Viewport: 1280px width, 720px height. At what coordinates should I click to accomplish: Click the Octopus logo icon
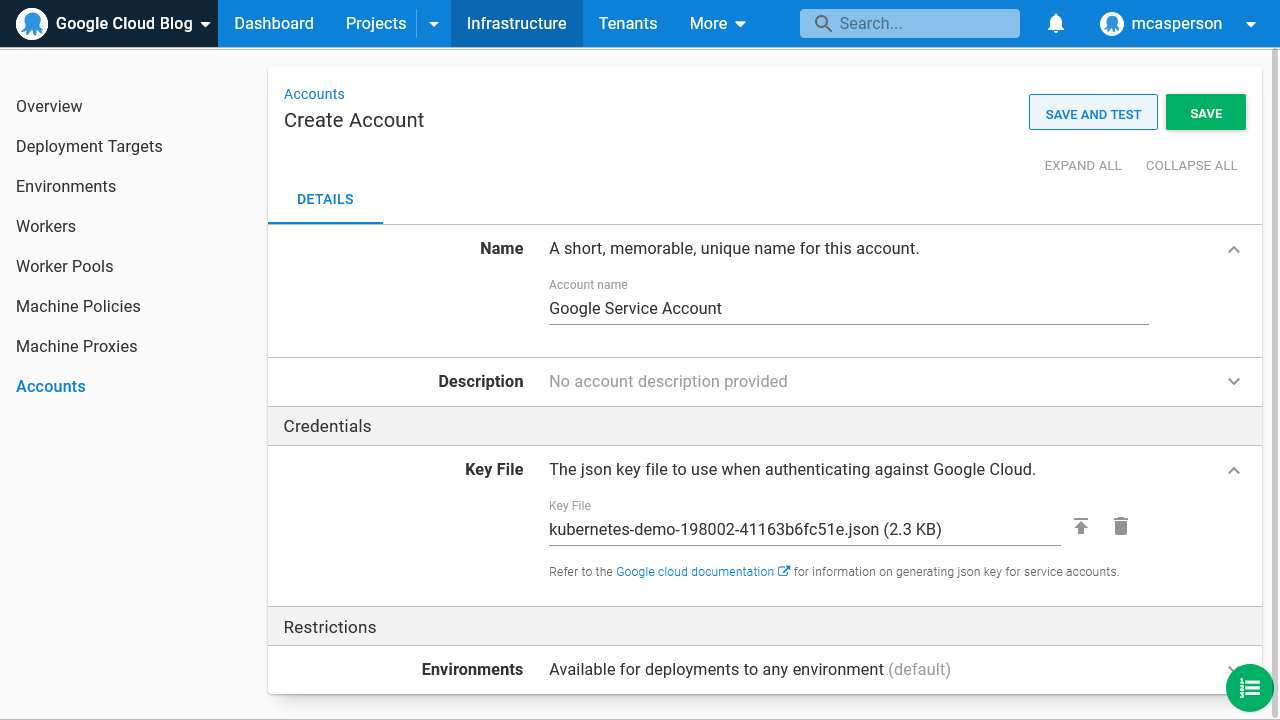tap(32, 23)
